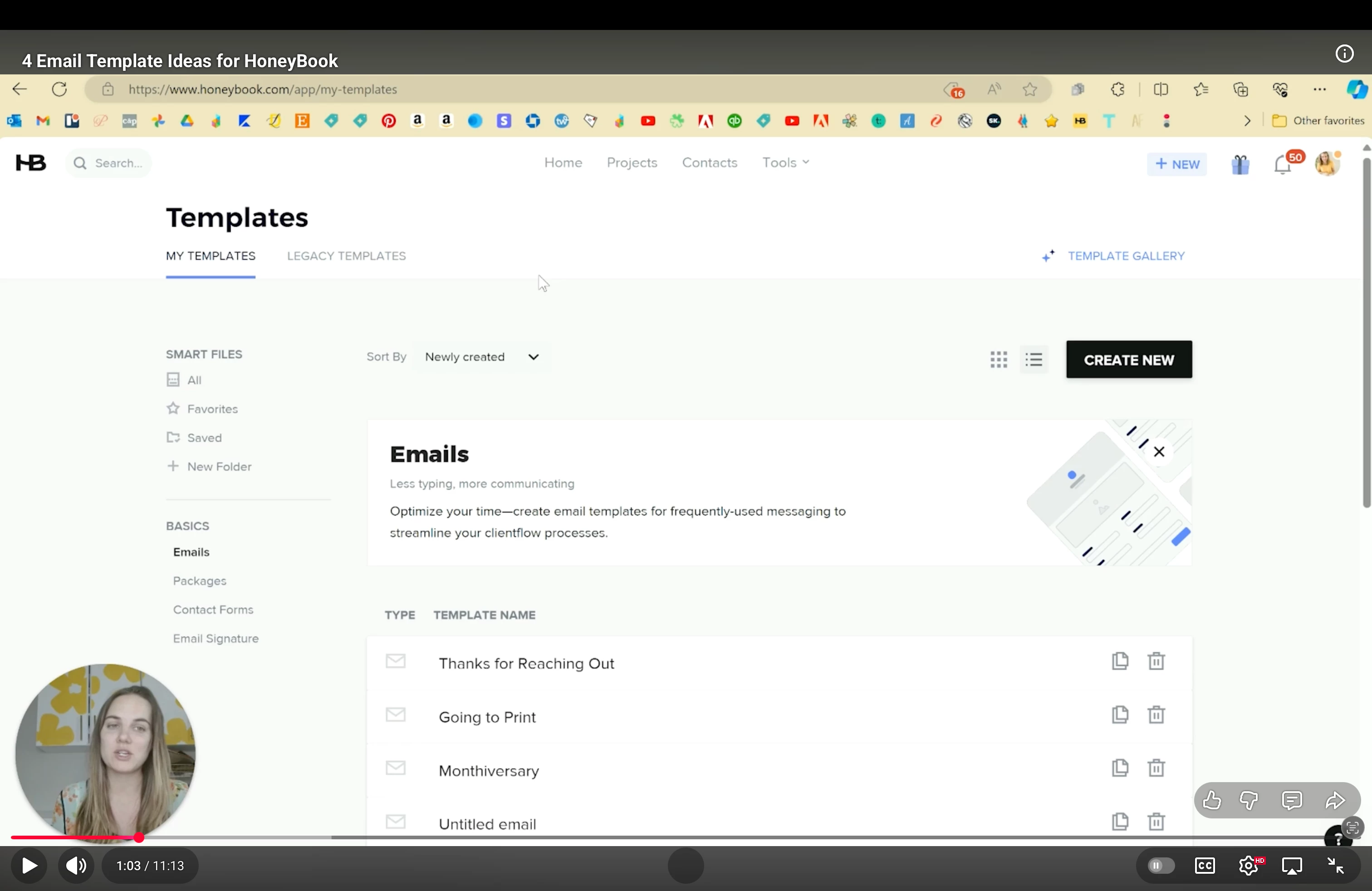The height and width of the screenshot is (891, 1372).
Task: Toggle closed captions on the video
Action: tap(1204, 866)
